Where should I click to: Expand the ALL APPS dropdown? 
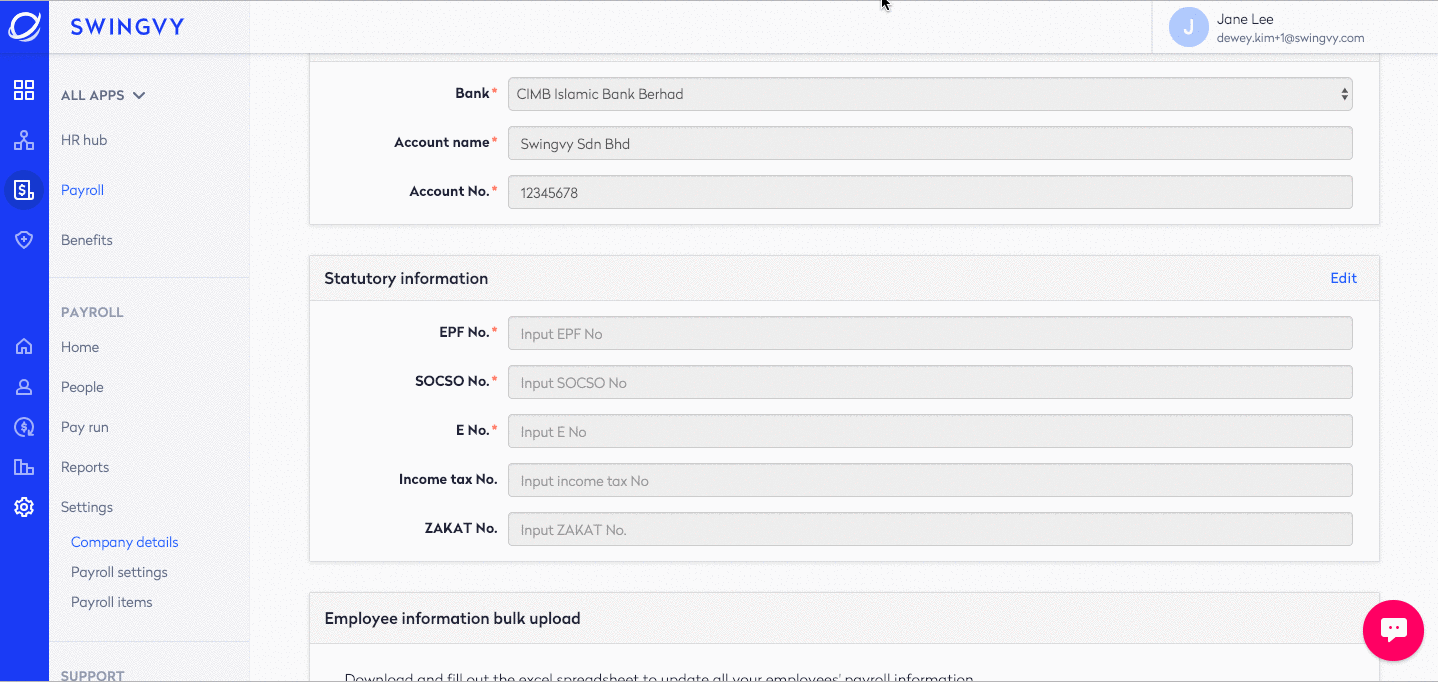click(x=103, y=95)
